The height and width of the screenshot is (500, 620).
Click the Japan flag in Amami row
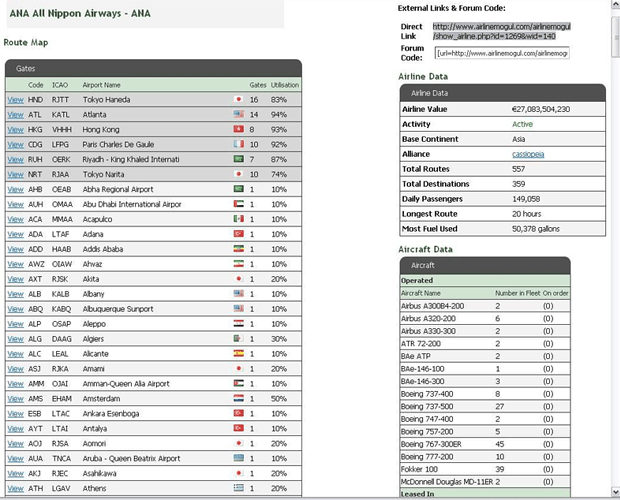(x=238, y=368)
